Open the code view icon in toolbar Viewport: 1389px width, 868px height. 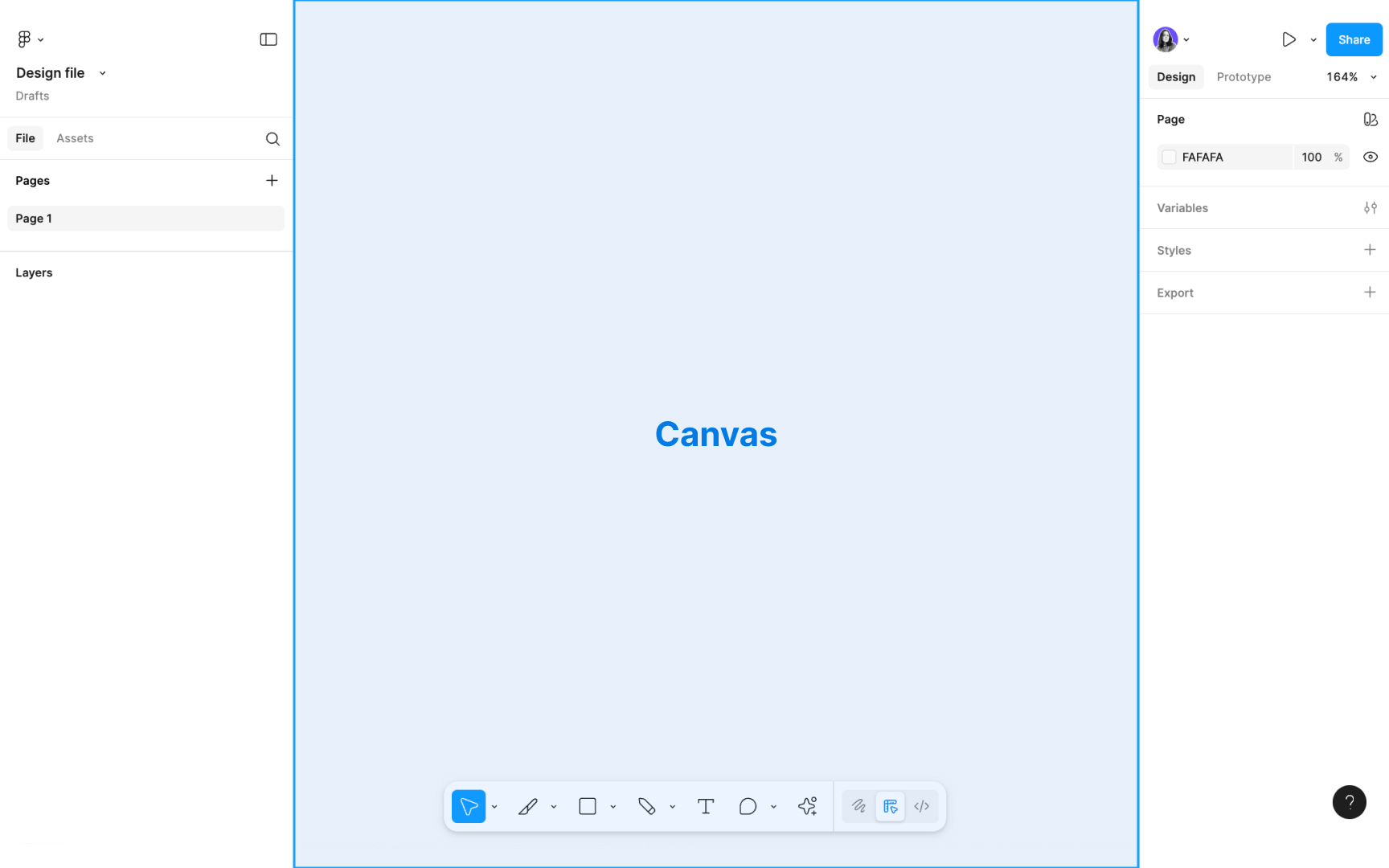pos(921,806)
